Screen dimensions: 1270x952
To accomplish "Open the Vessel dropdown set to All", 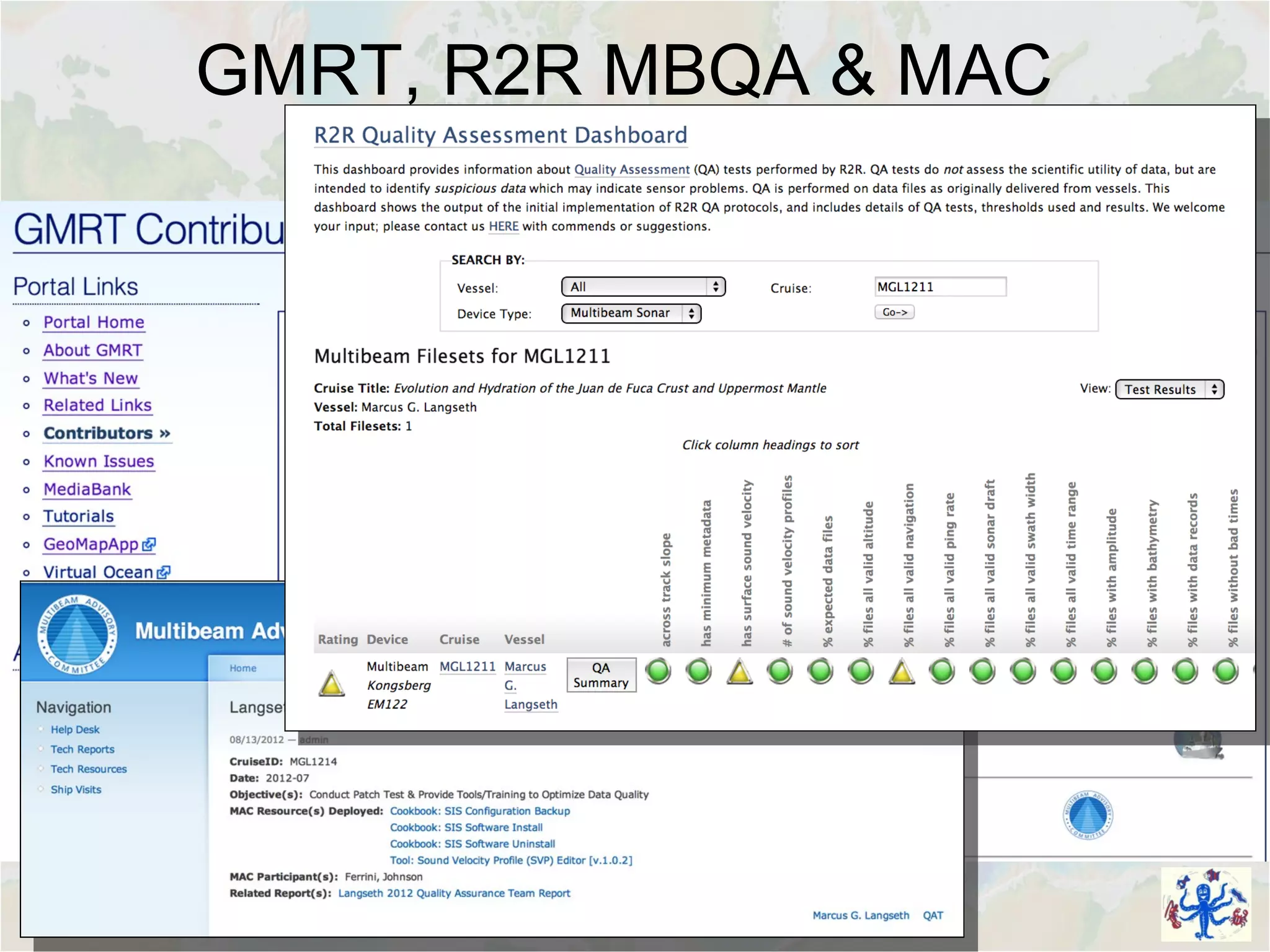I will 643,286.
